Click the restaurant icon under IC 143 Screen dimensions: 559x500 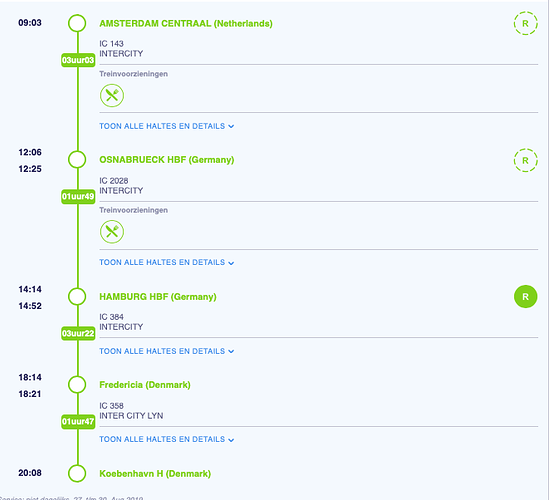pos(112,96)
